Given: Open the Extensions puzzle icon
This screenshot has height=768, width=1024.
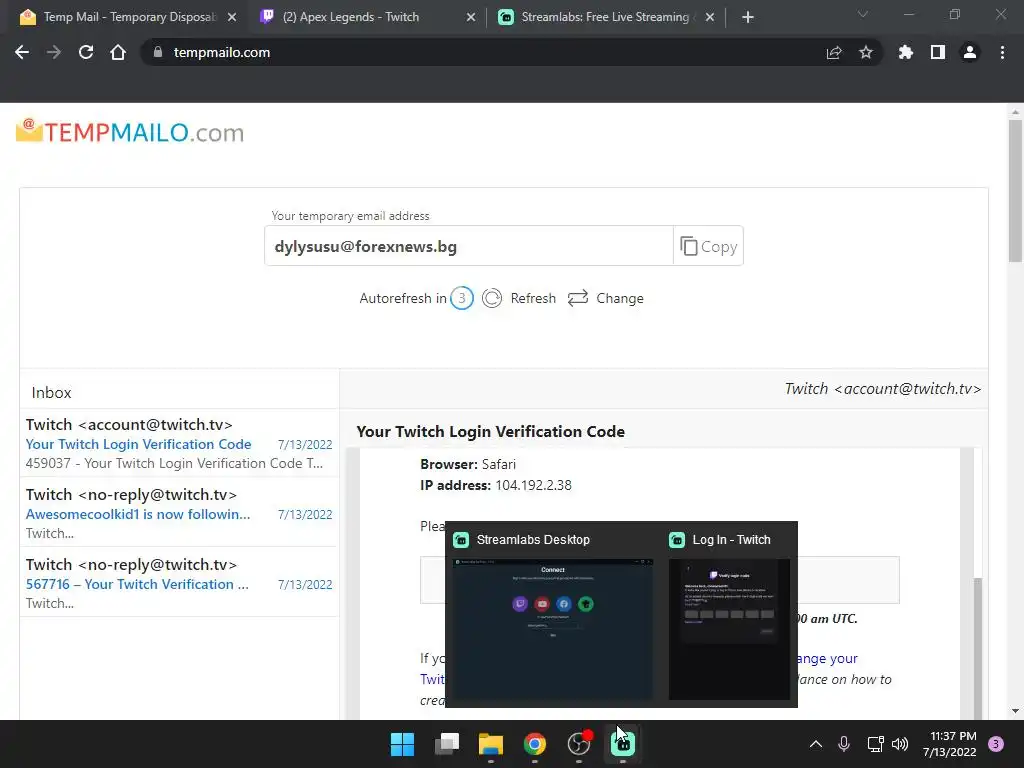Looking at the screenshot, I should tap(906, 52).
